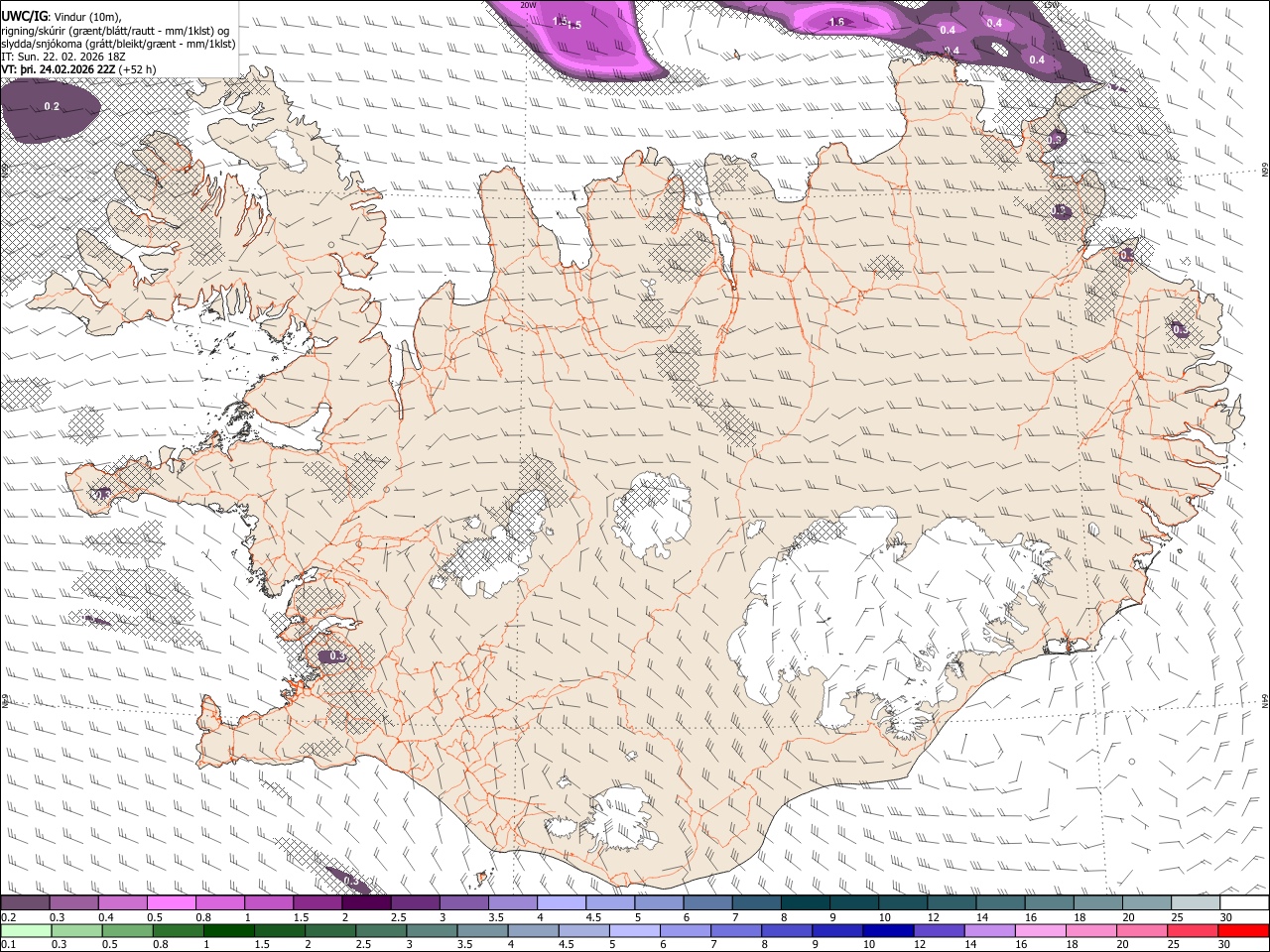This screenshot has height=952, width=1270.
Task: Click the 0.3 contour label offshore southwest
Action: pyautogui.click(x=350, y=880)
